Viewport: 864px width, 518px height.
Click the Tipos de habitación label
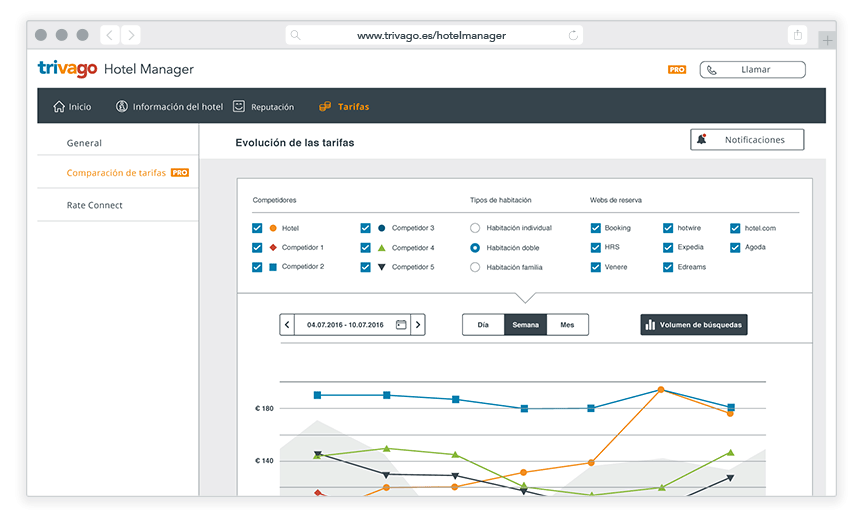(500, 200)
